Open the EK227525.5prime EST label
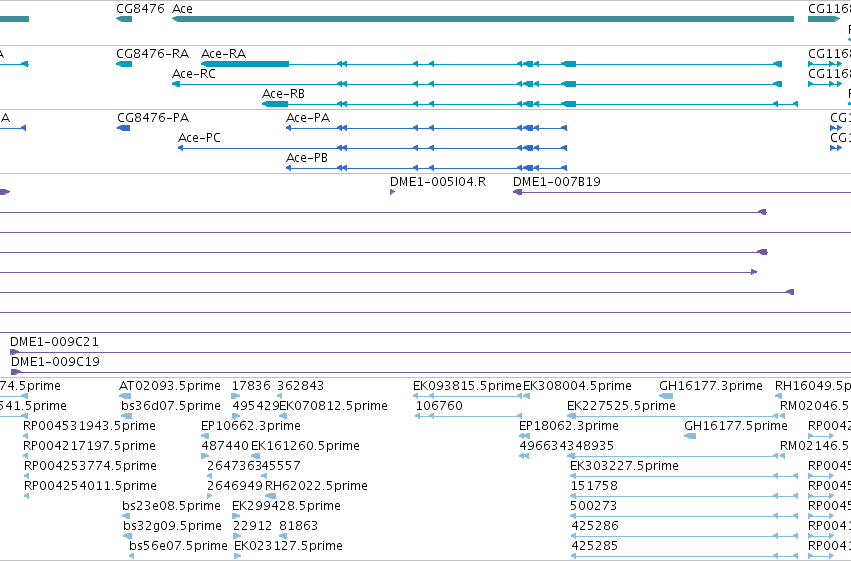 (621, 406)
